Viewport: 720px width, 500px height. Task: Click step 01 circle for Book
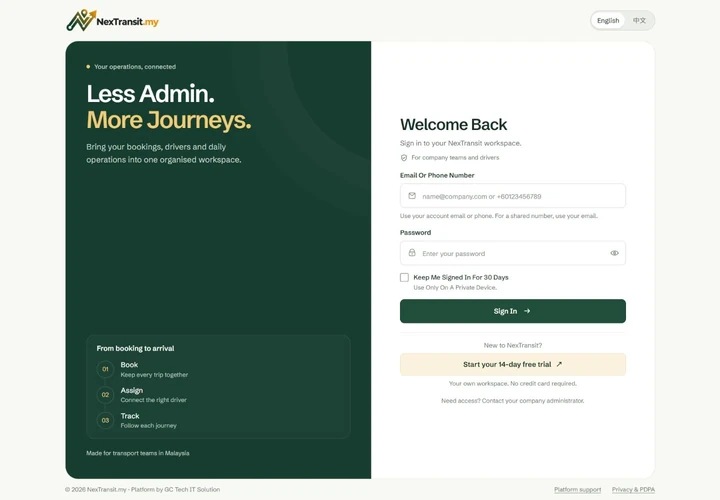click(105, 369)
